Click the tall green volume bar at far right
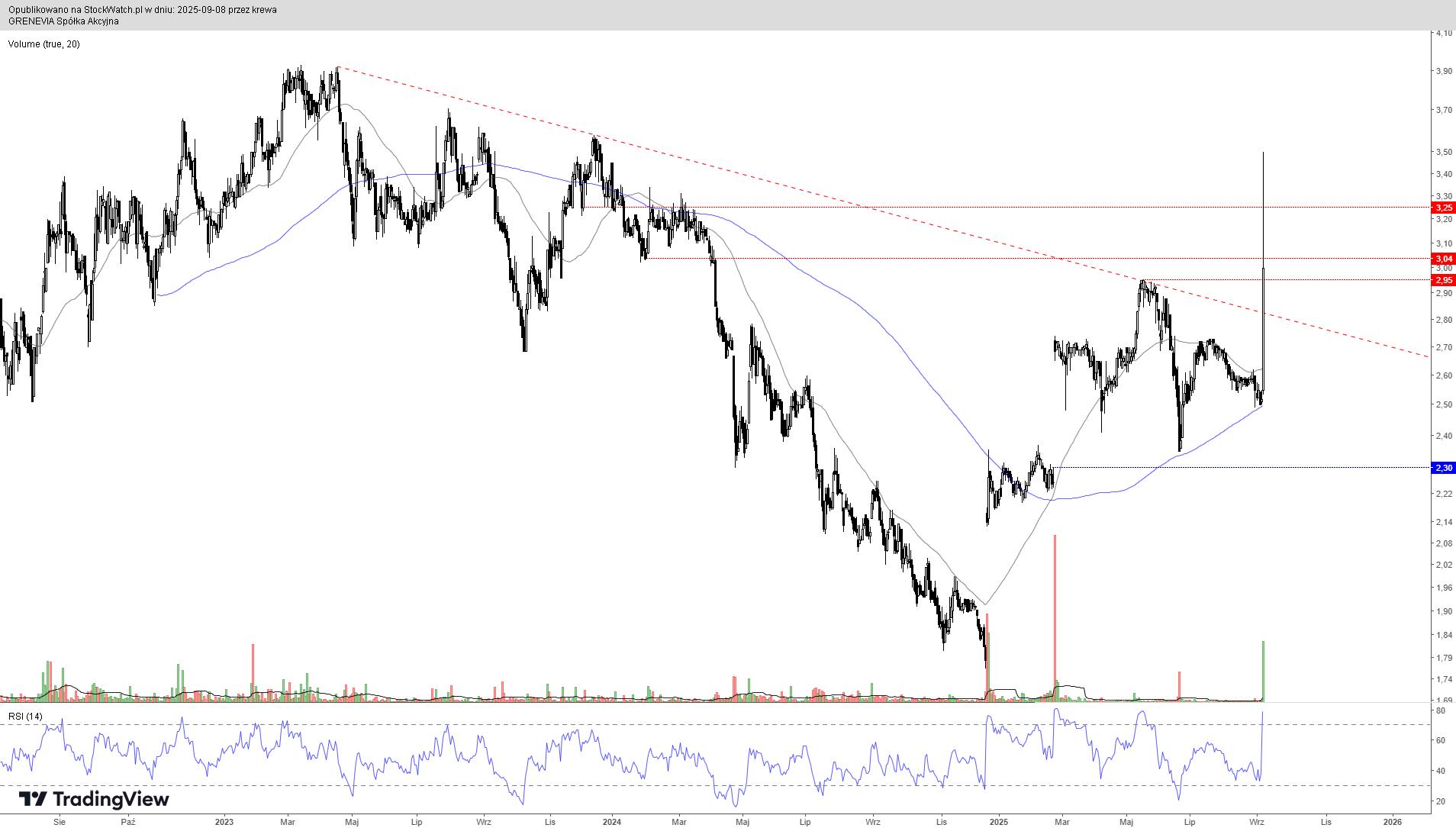The height and width of the screenshot is (828, 1456). coord(1263,672)
